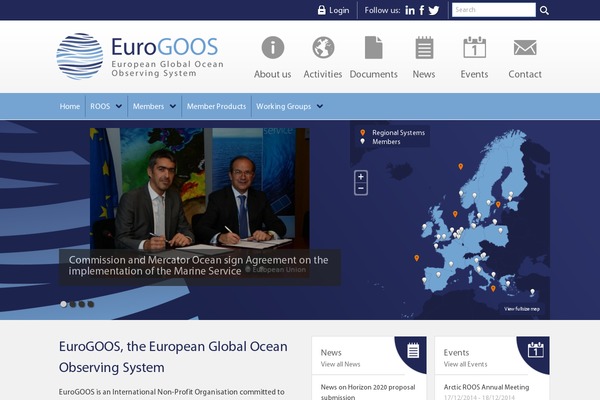Click the News panel notepad icon

(x=413, y=351)
